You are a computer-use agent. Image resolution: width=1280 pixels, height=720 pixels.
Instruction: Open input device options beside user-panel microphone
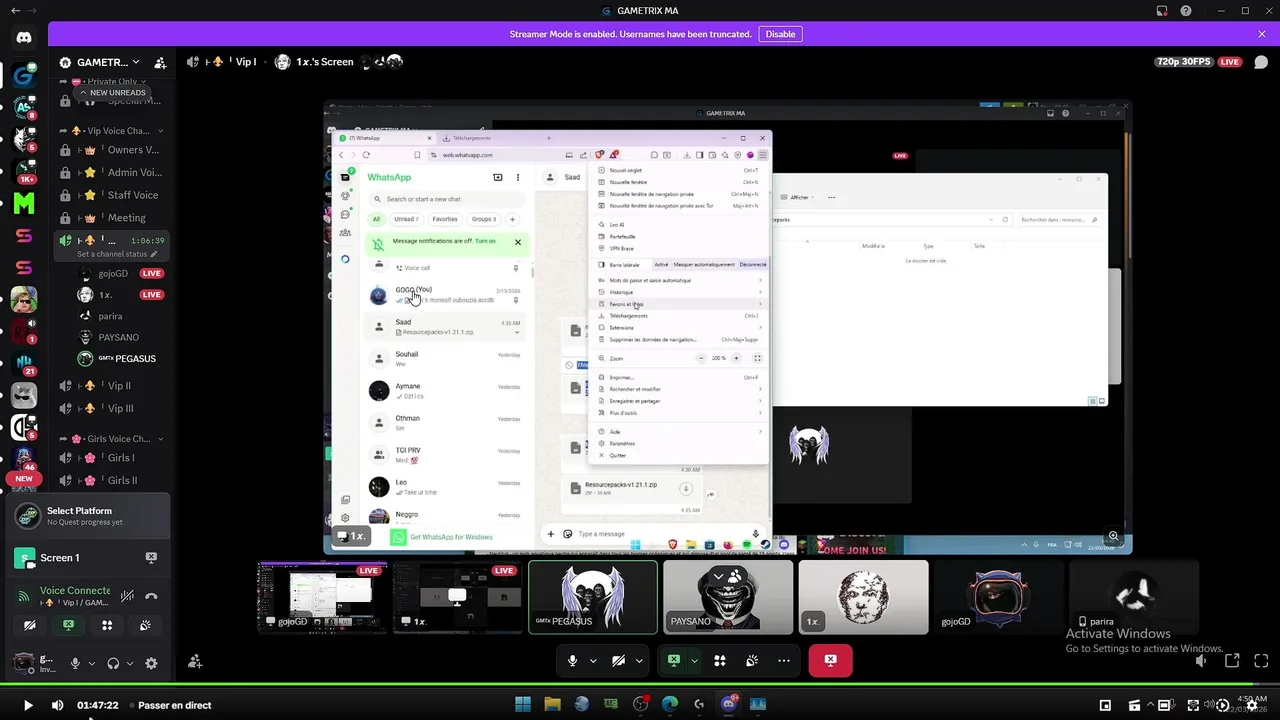(x=92, y=663)
